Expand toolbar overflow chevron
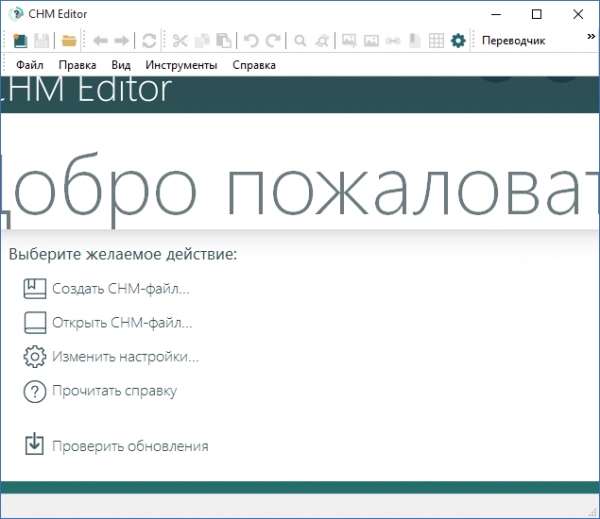This screenshot has height=519, width=600. click(x=591, y=36)
